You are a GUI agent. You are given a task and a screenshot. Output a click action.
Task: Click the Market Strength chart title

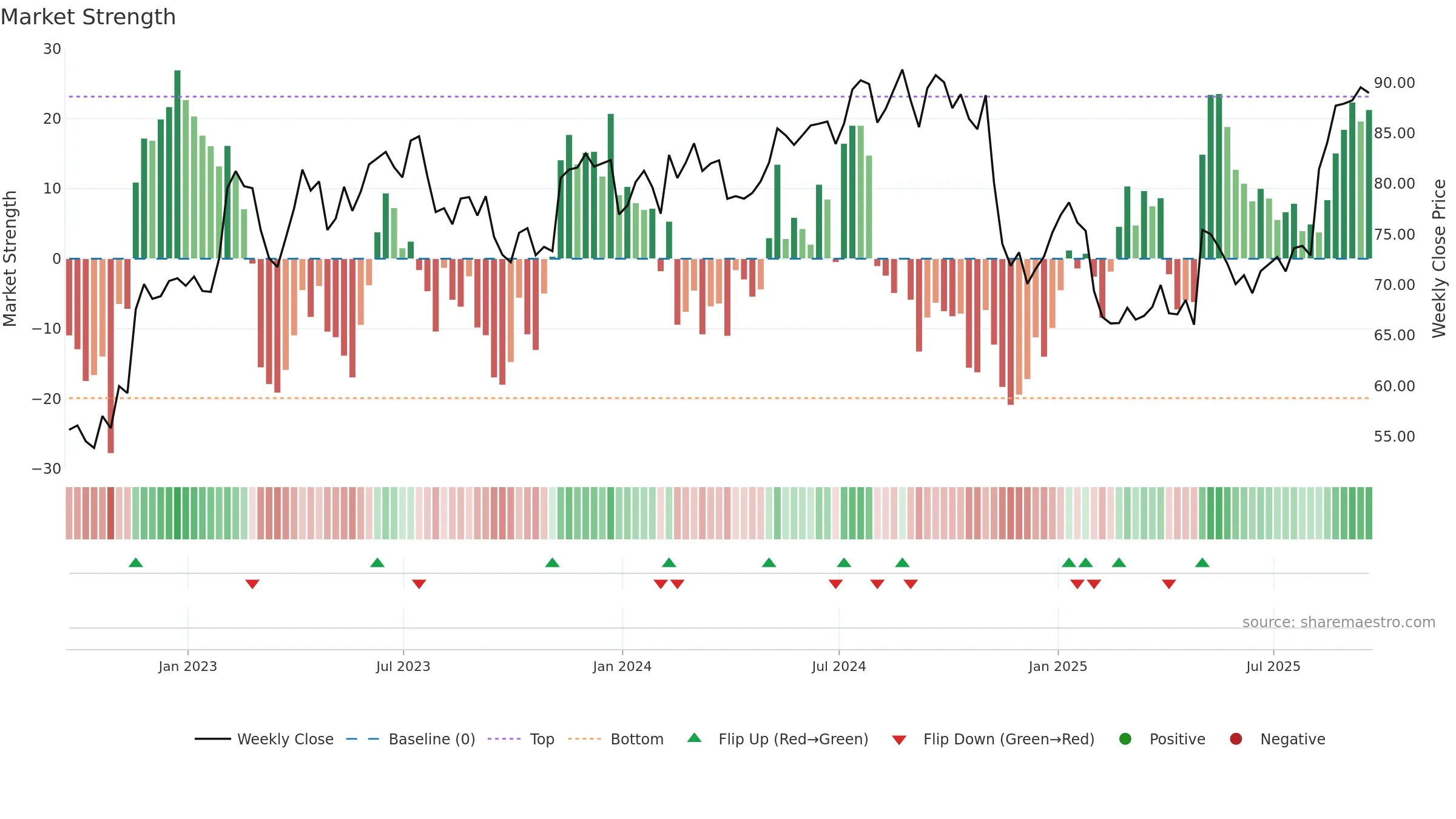(x=88, y=17)
